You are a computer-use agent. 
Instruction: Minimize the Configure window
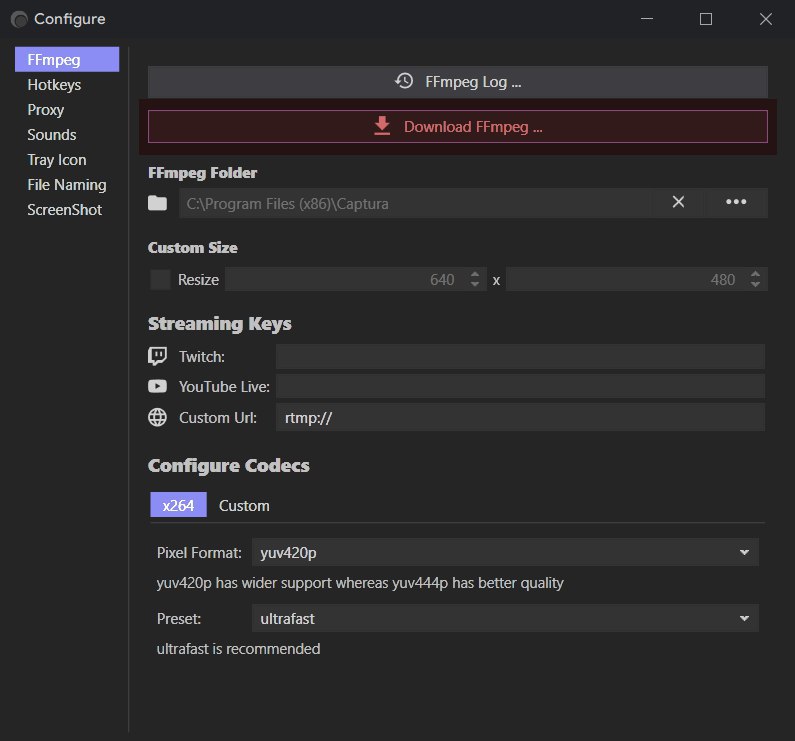[x=646, y=19]
